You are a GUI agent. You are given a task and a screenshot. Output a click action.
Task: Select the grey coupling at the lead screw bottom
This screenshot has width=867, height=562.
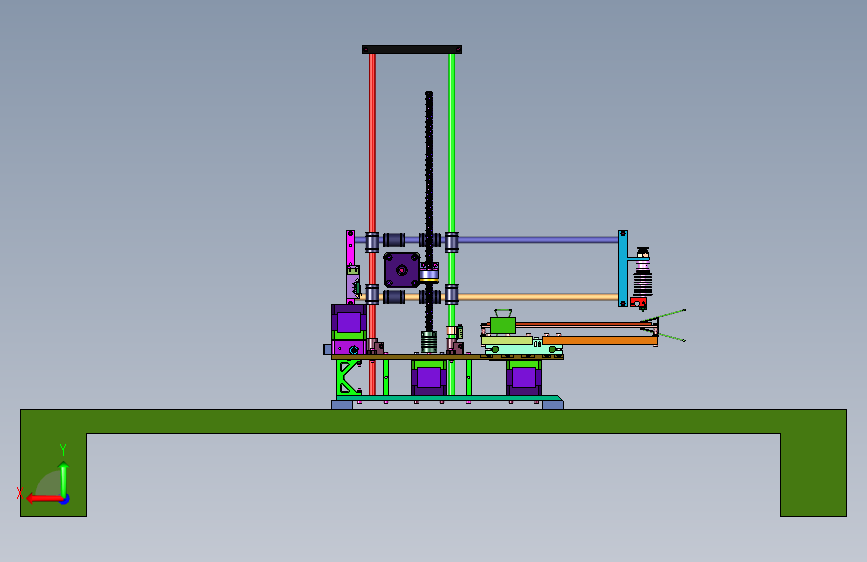click(429, 342)
